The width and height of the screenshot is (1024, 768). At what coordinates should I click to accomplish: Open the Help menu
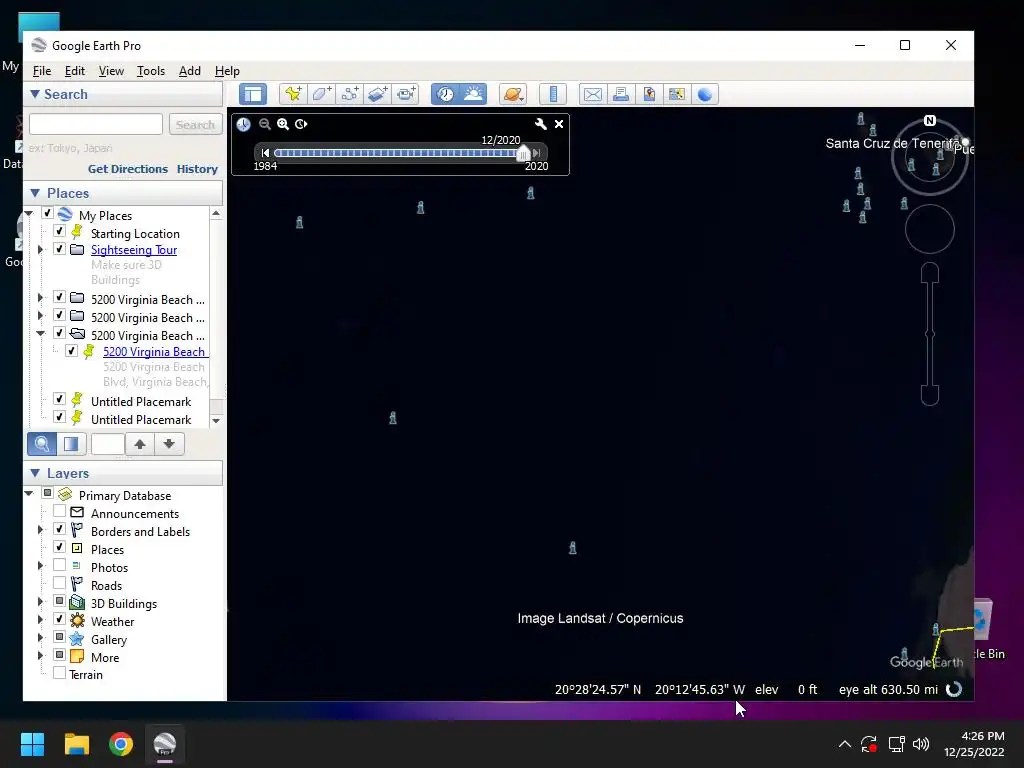click(227, 71)
